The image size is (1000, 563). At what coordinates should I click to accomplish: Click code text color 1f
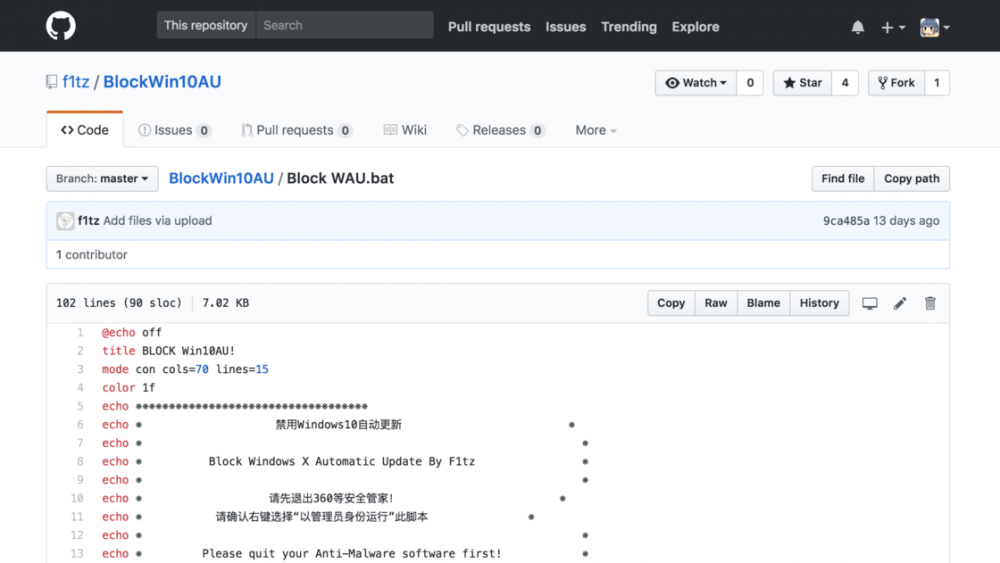tap(128, 388)
